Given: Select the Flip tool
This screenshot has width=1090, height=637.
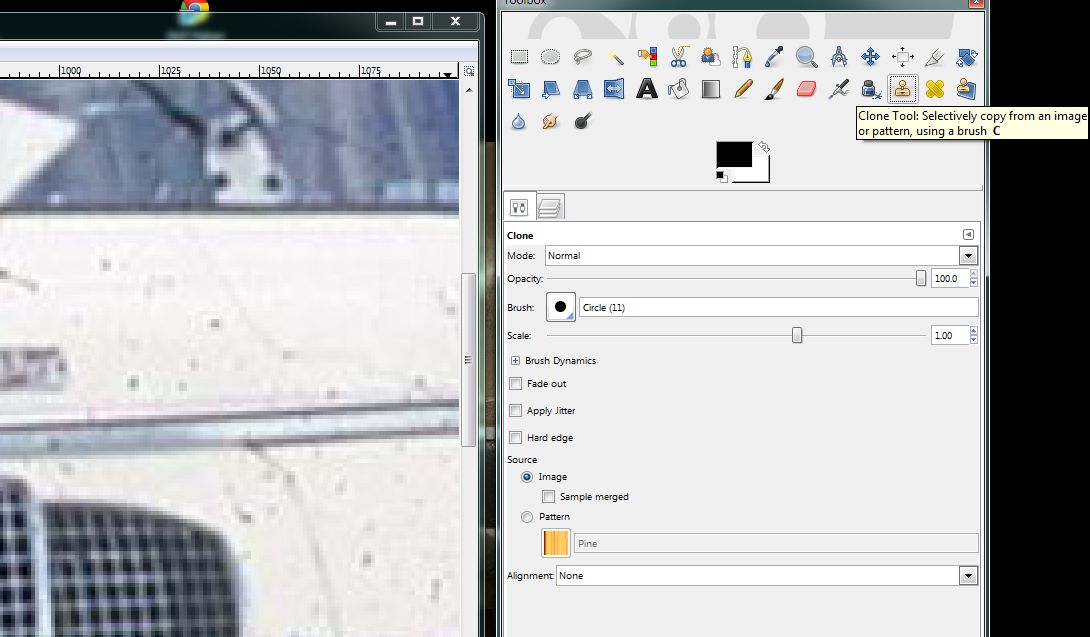Looking at the screenshot, I should (x=615, y=89).
